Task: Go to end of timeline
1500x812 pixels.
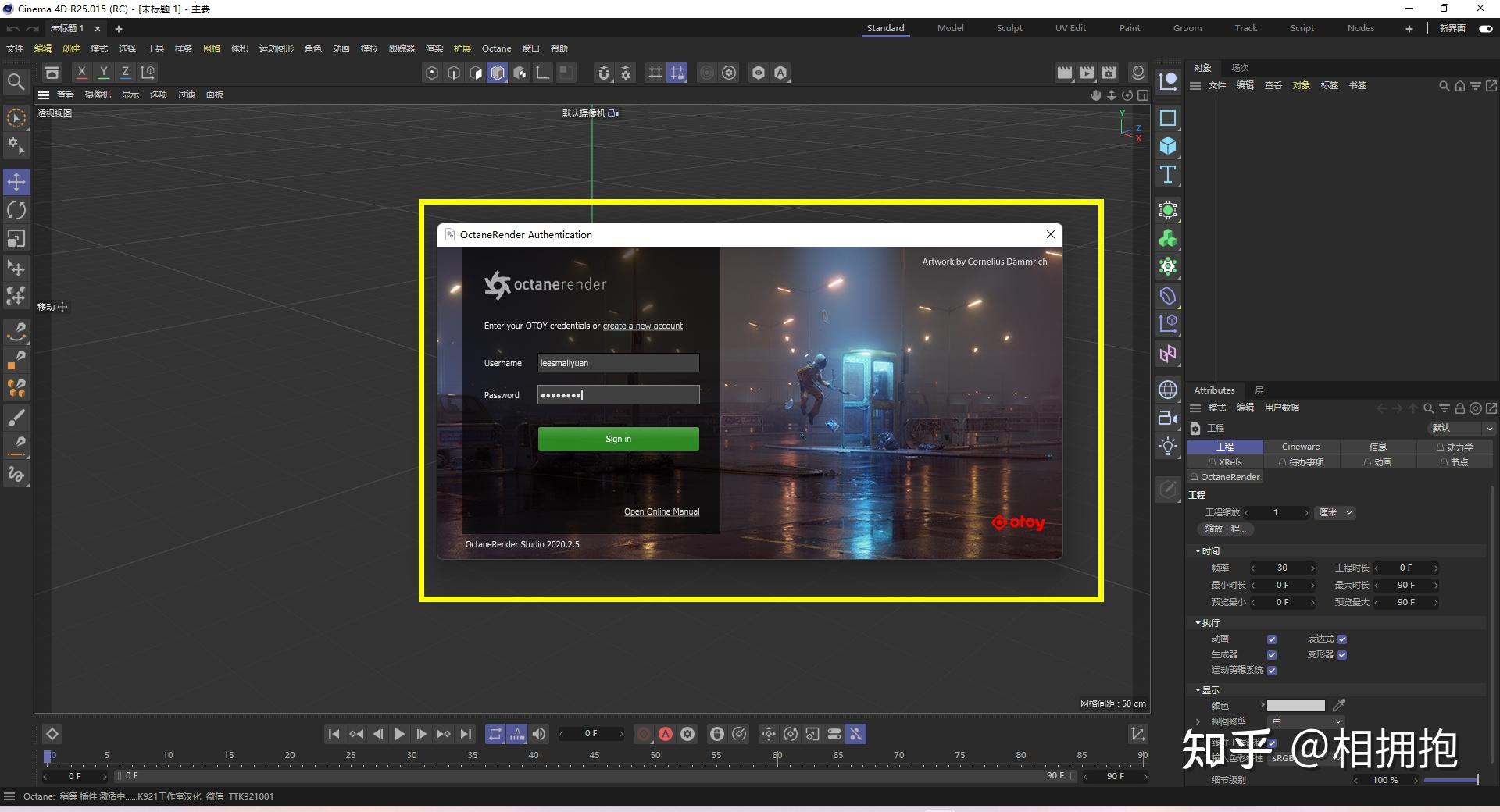Action: pyautogui.click(x=466, y=734)
